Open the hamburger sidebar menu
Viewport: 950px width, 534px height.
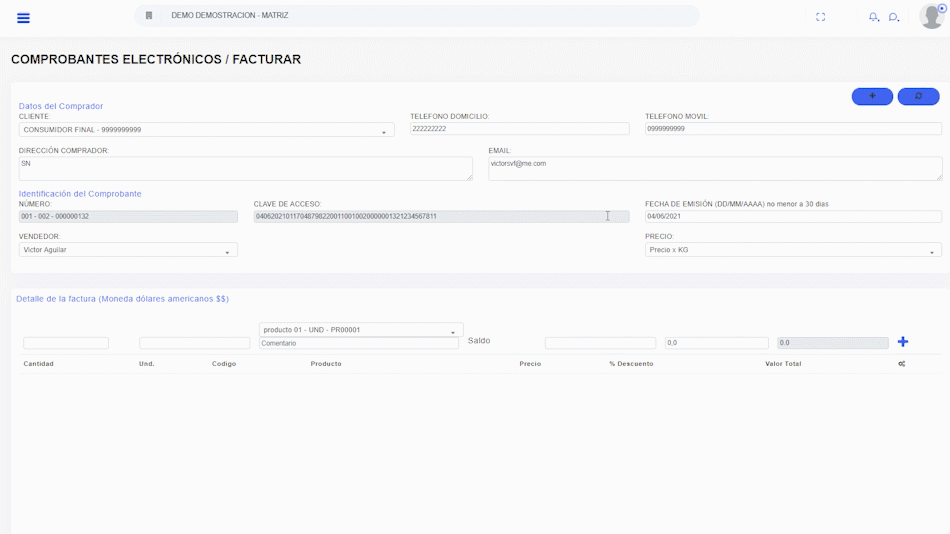pos(23,18)
